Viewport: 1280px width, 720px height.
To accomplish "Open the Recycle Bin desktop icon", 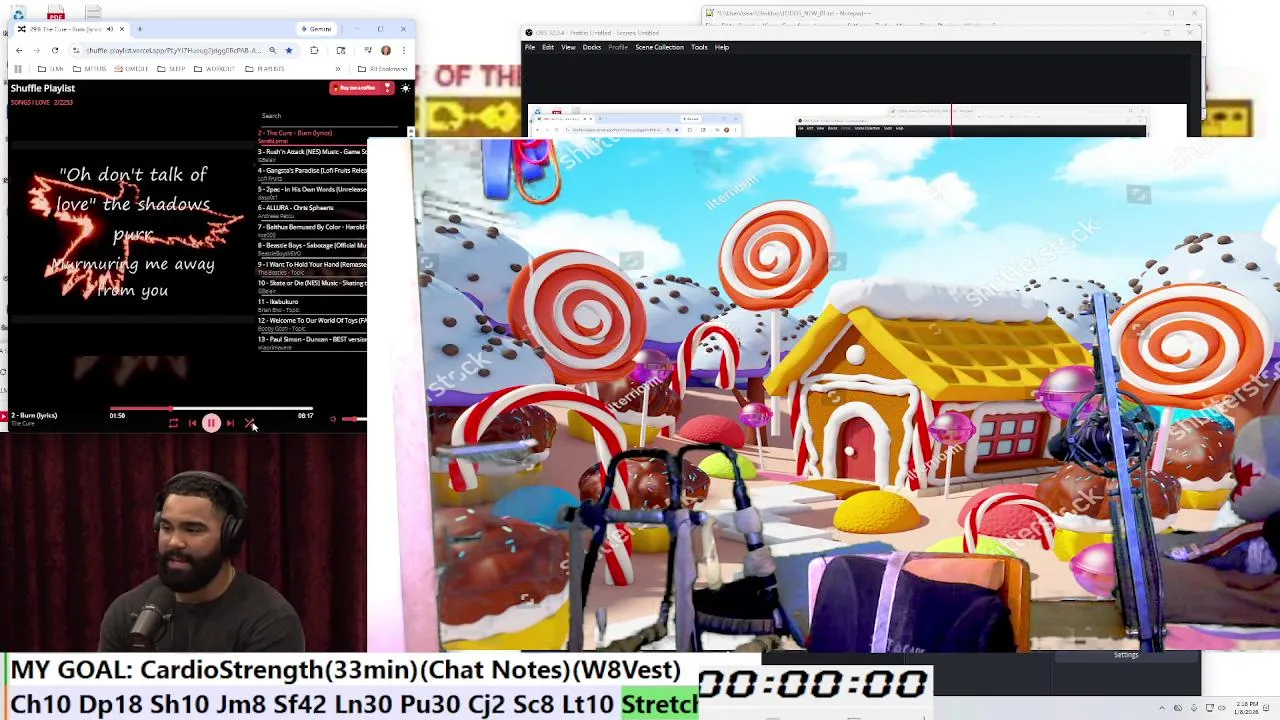I will 18,14.
